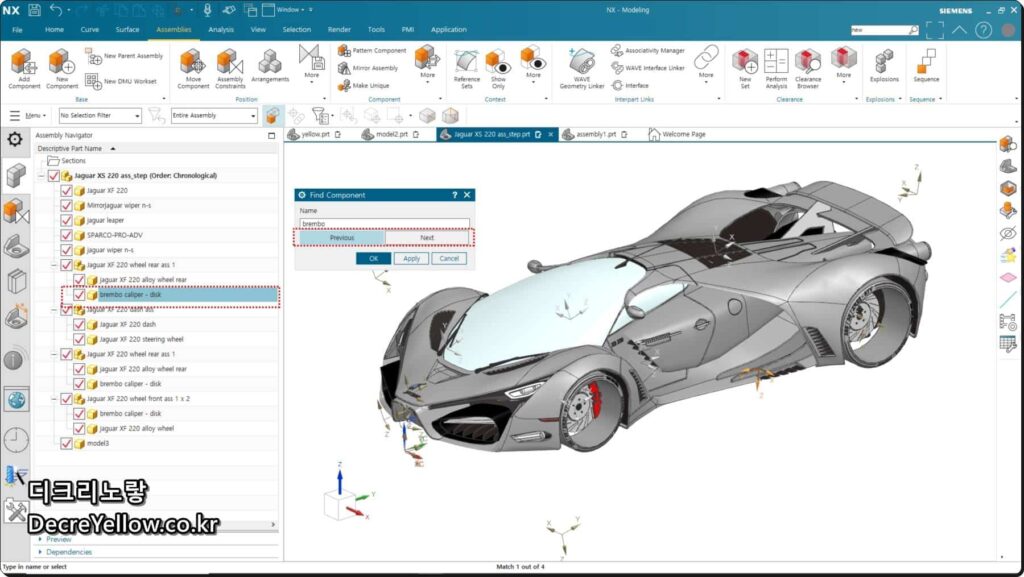Toggle jaguar leaper checkbox
Image resolution: width=1024 pixels, height=577 pixels.
point(66,221)
